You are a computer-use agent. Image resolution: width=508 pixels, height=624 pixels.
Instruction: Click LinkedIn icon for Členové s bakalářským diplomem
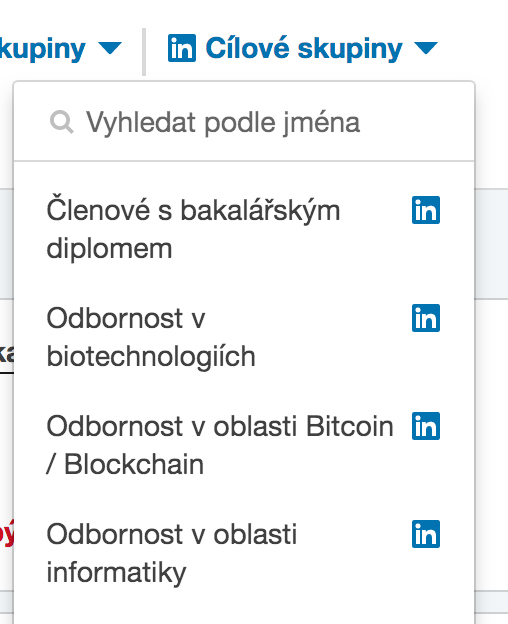426,210
